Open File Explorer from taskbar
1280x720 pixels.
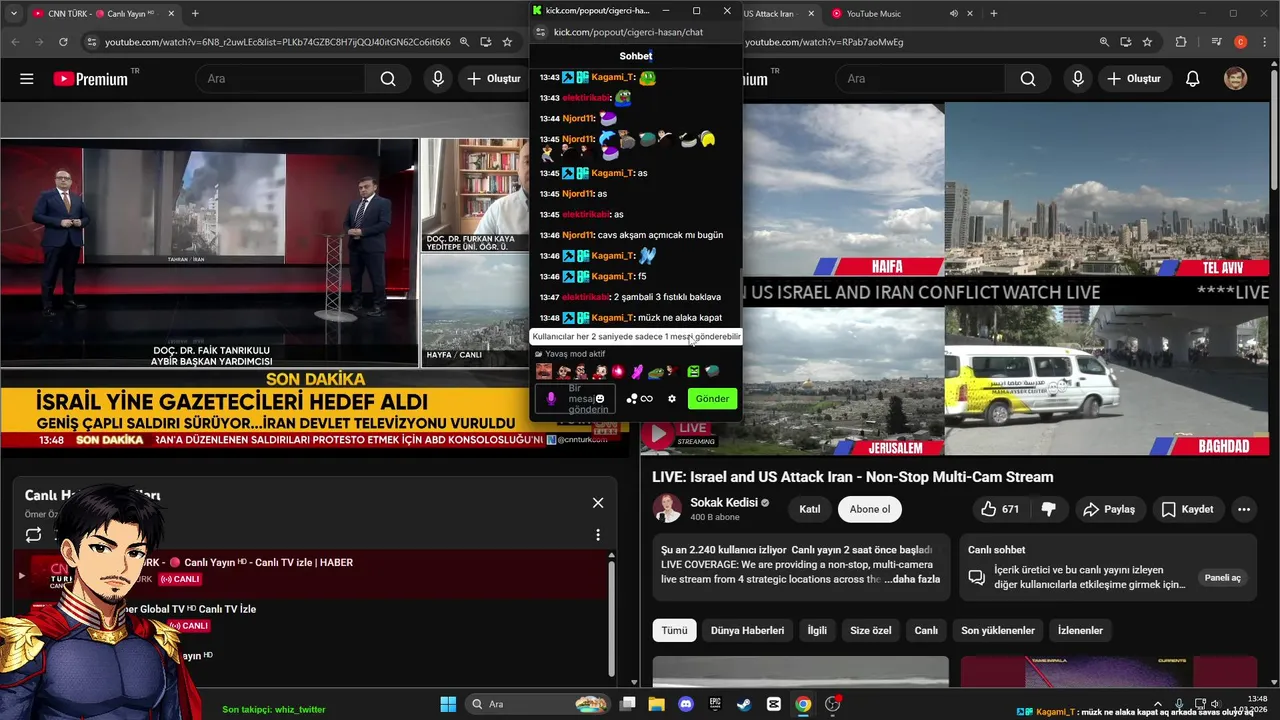[x=656, y=704]
